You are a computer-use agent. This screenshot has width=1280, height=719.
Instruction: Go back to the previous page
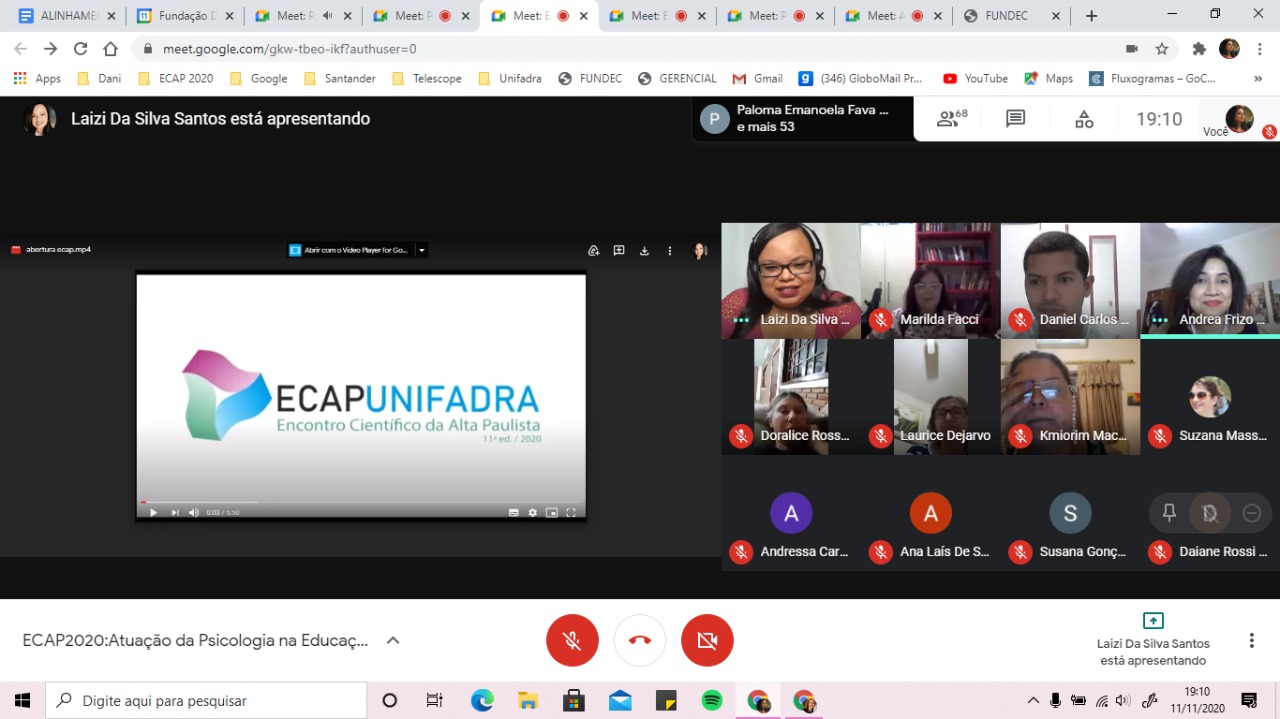[x=21, y=49]
